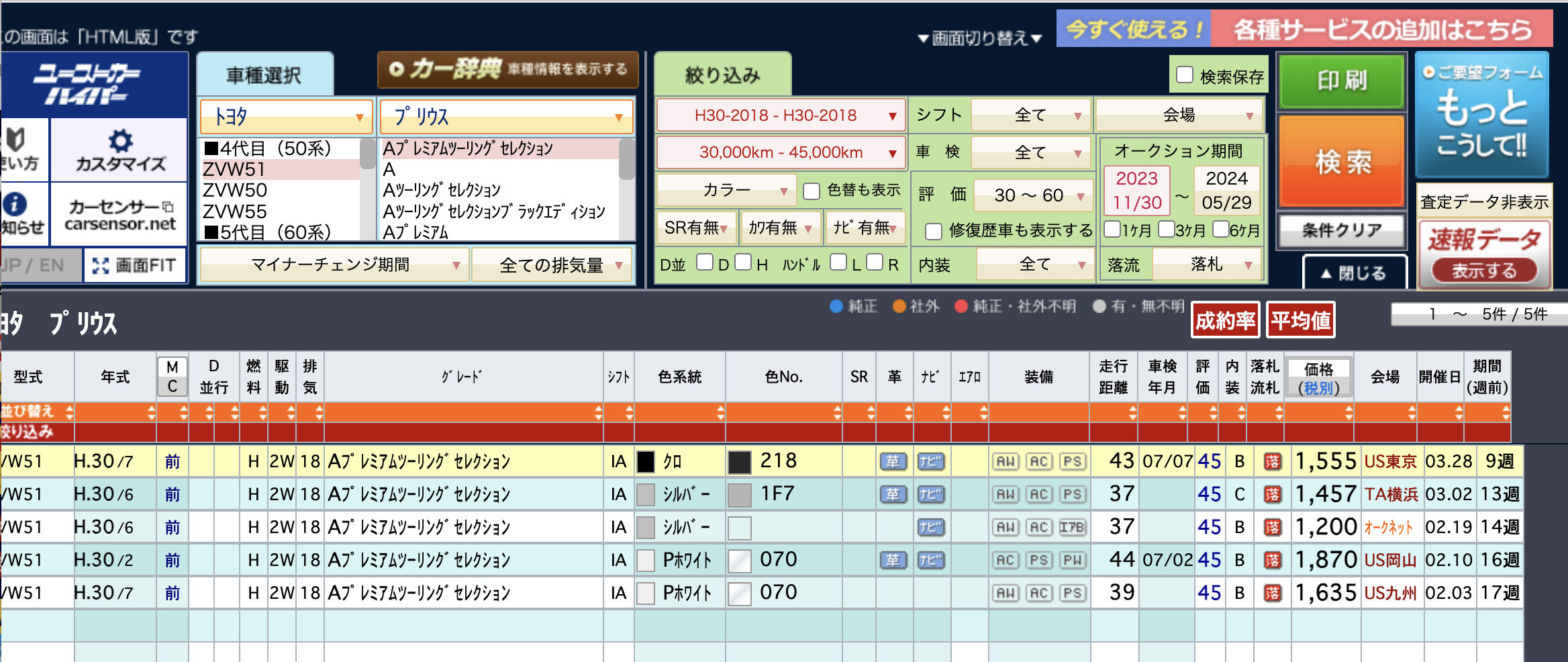Click 革 icon in 1,555 row
Image resolution: width=1568 pixels, height=662 pixels.
point(893,462)
